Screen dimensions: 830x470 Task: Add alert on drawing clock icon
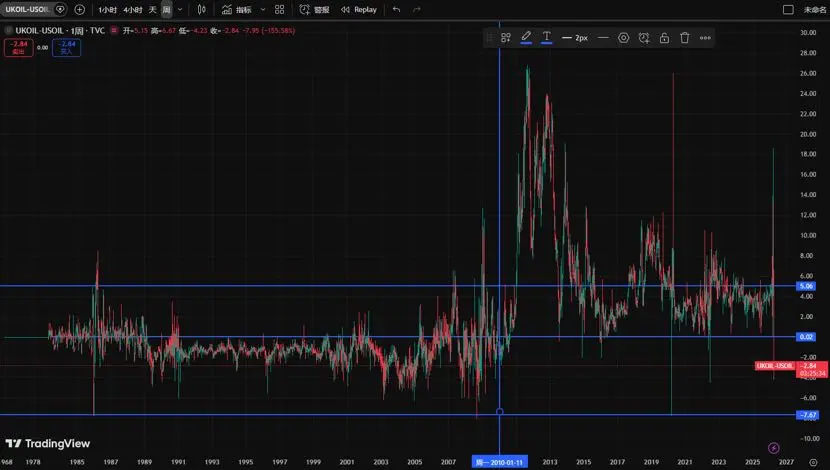[644, 38]
